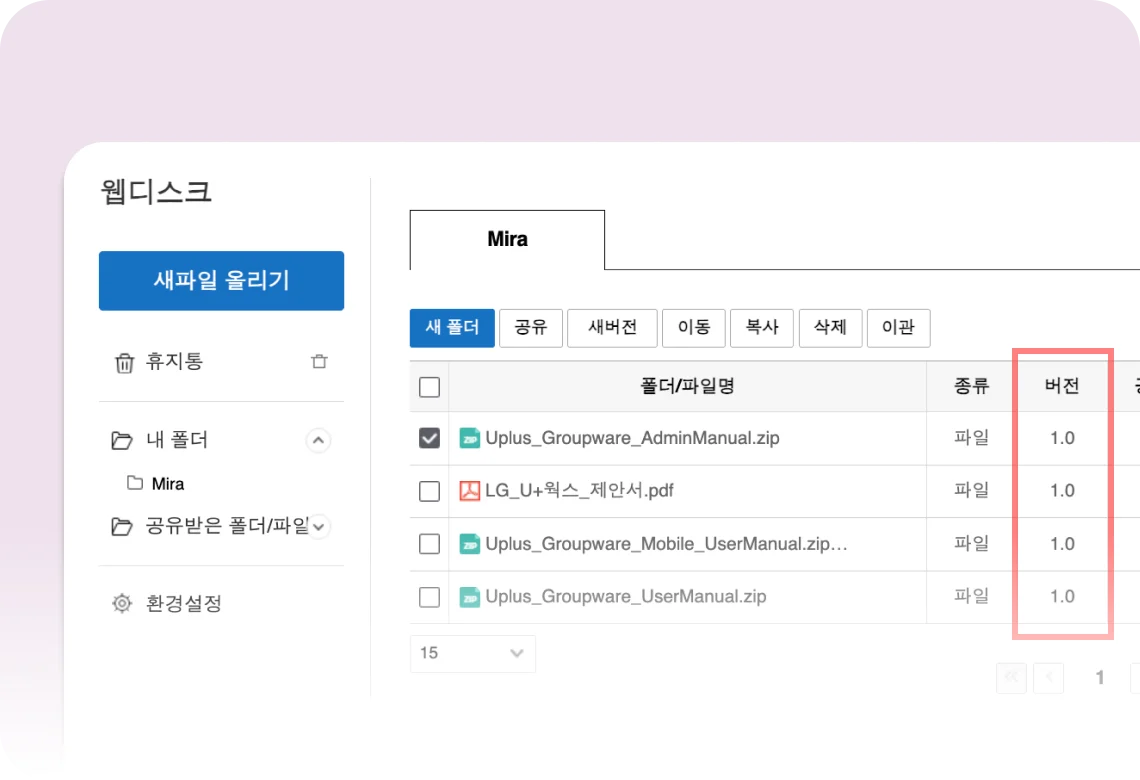Click the 삭제 delete button

830,328
